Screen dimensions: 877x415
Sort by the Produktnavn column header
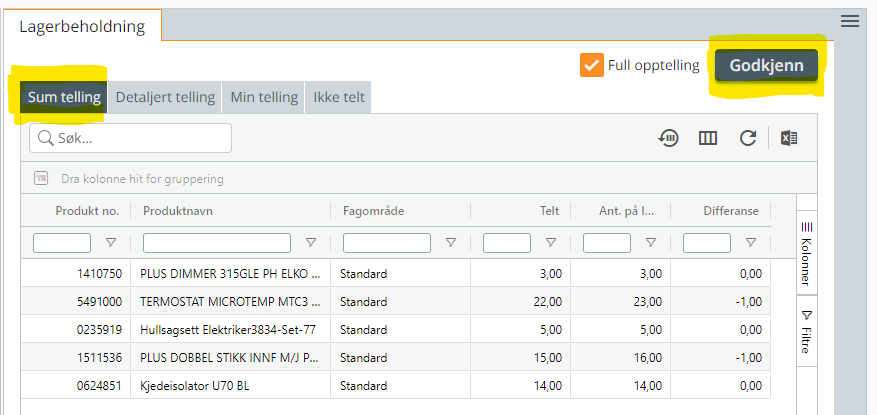click(178, 211)
